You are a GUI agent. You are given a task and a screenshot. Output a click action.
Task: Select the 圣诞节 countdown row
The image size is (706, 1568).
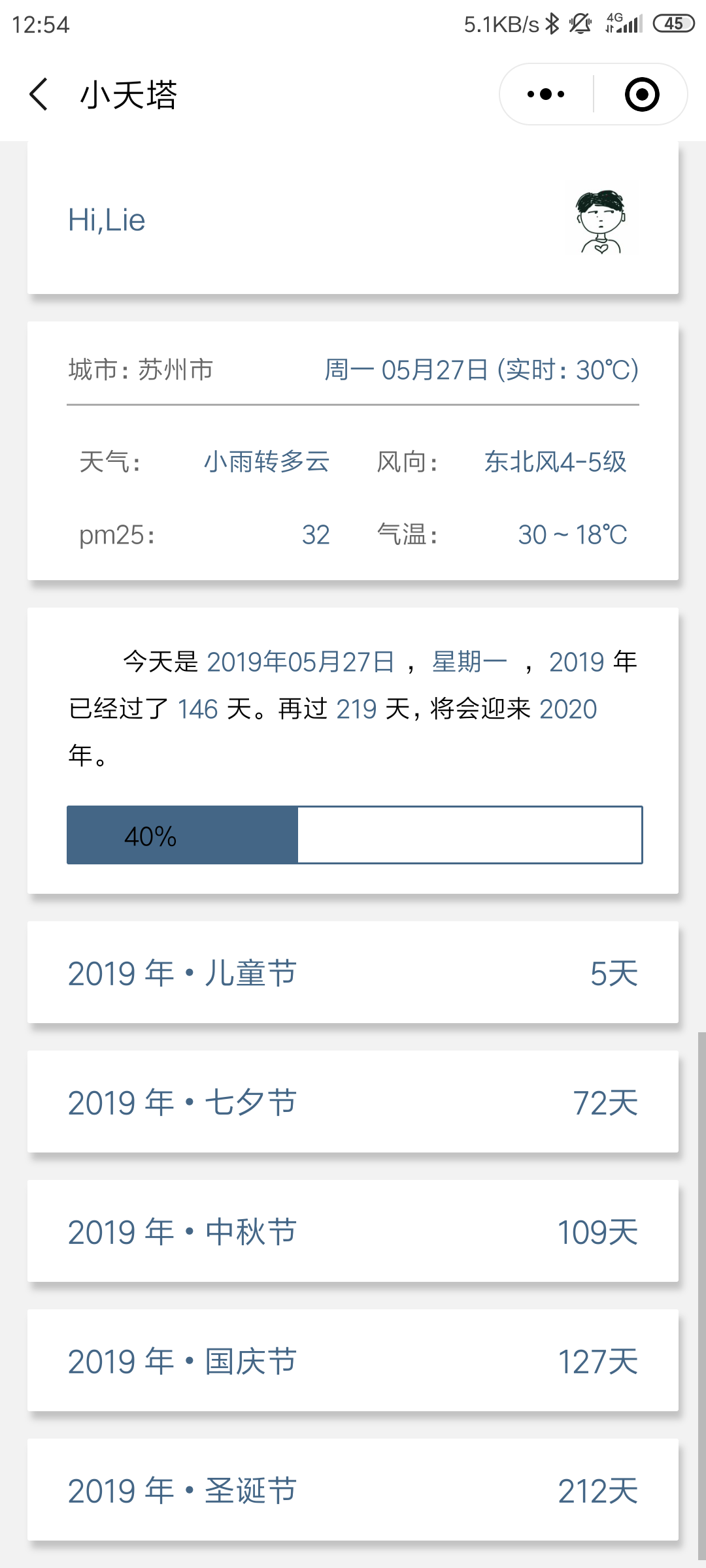[353, 1490]
